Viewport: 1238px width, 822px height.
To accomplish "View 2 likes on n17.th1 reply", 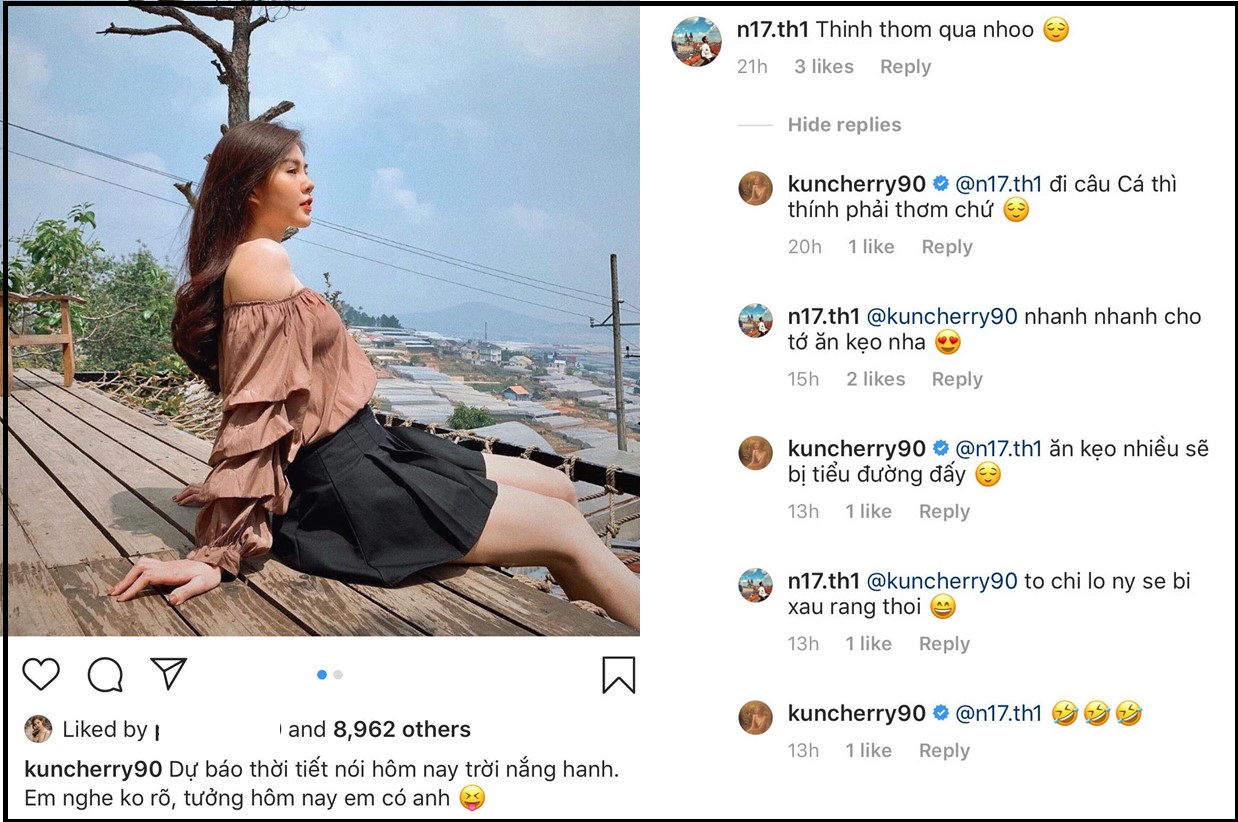I will (x=875, y=379).
